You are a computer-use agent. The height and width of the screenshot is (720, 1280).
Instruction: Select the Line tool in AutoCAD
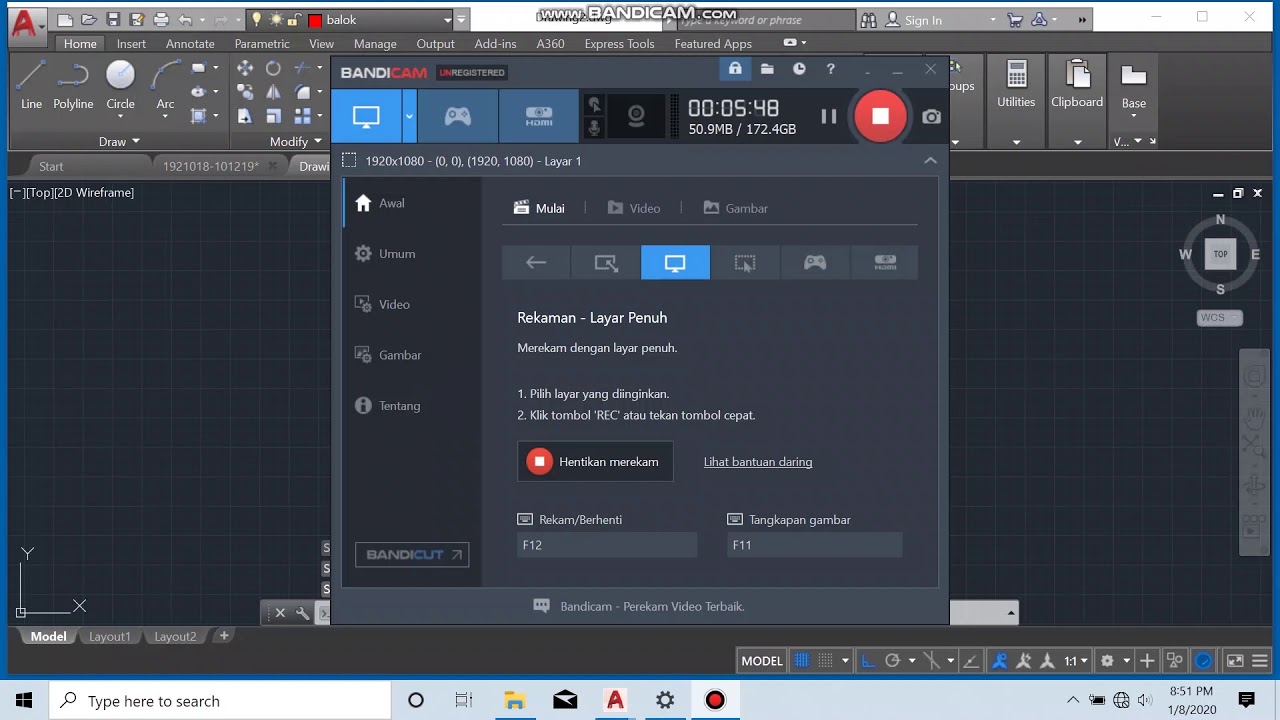(31, 85)
